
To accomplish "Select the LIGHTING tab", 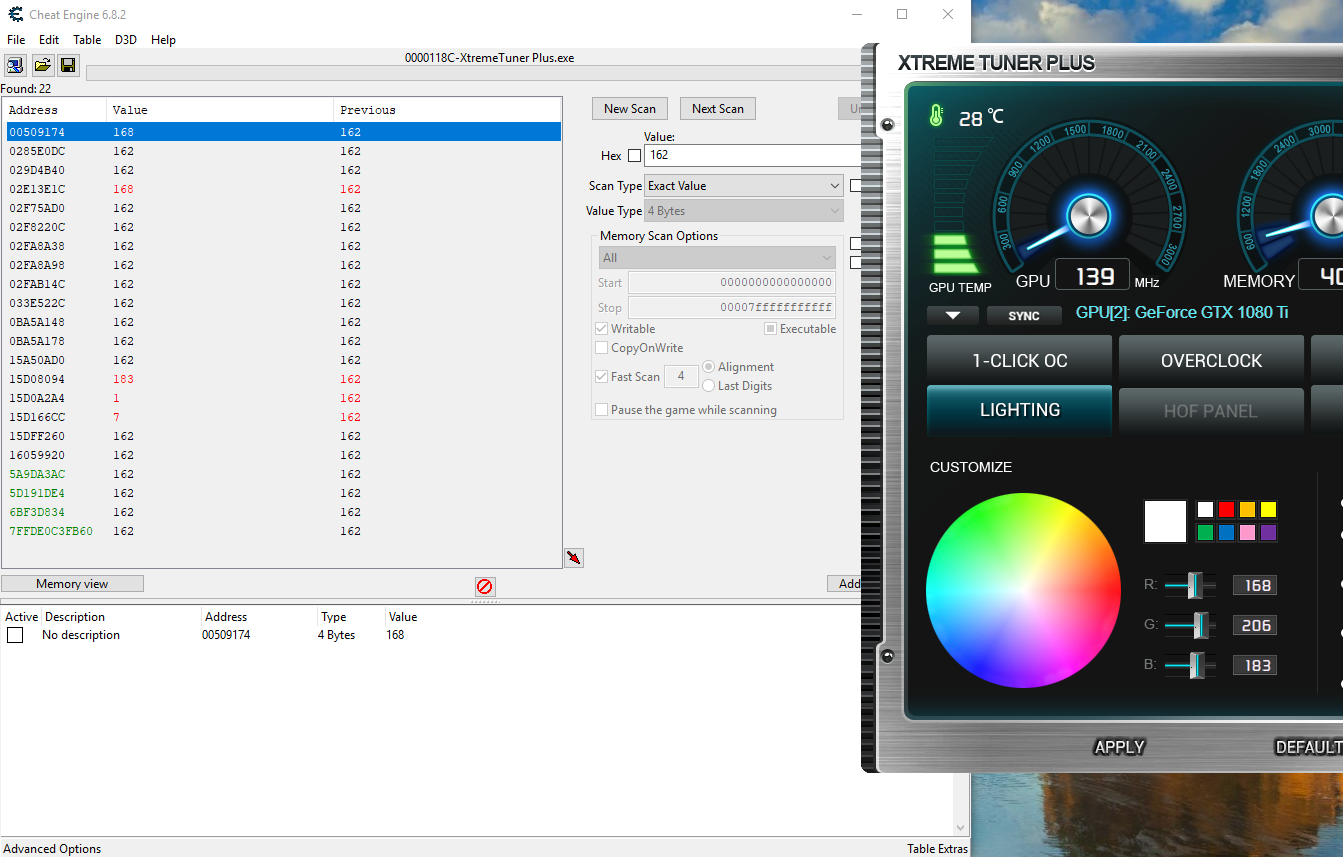I will pos(1019,410).
